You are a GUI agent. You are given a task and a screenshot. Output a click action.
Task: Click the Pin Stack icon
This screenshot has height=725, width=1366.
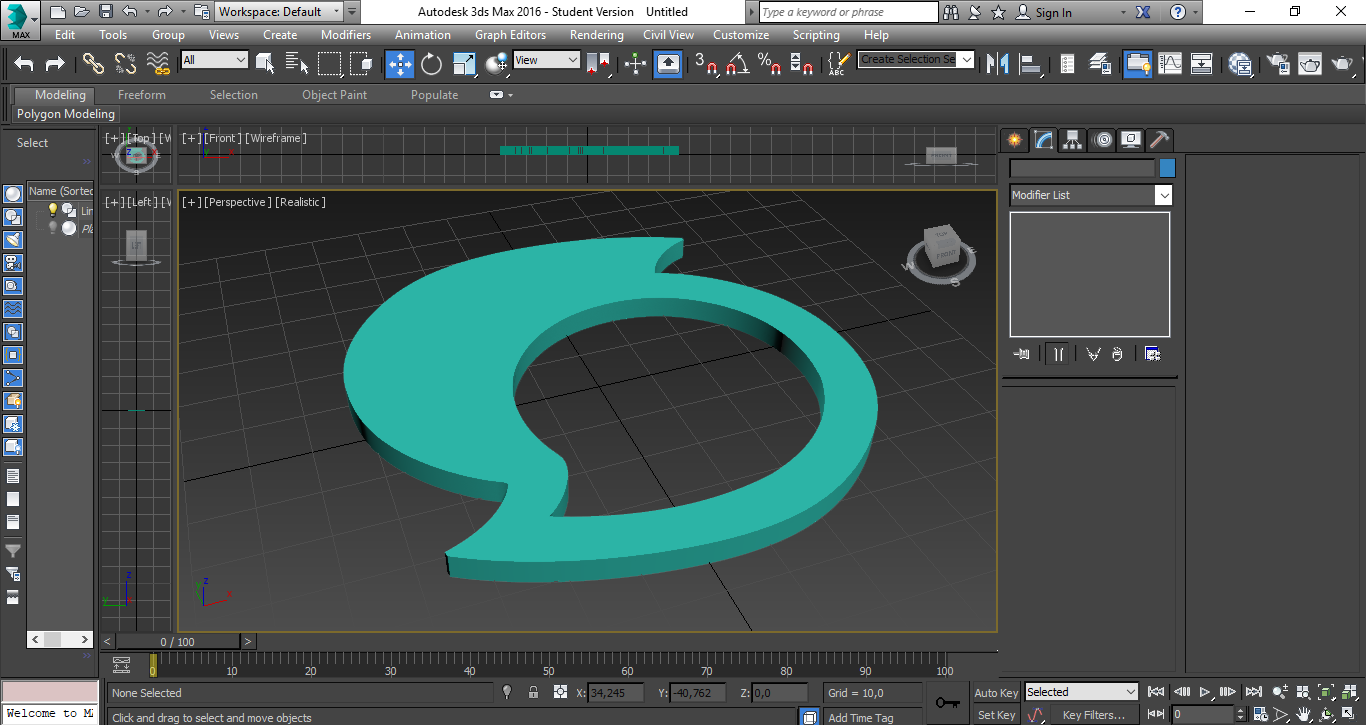1021,354
